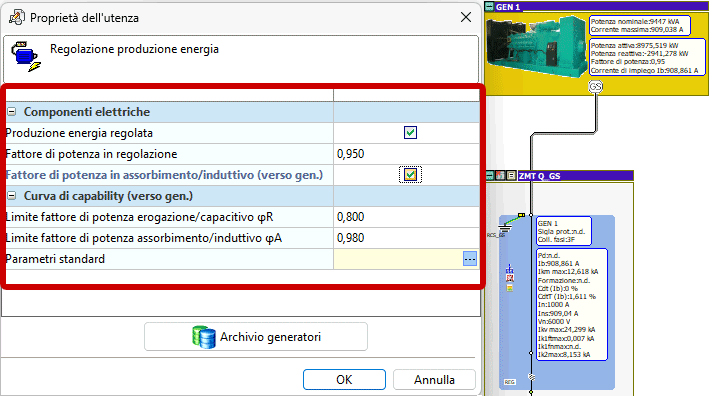Click the list icon in the ZMT Q_GS header
The width and height of the screenshot is (714, 396).
click(x=511, y=176)
